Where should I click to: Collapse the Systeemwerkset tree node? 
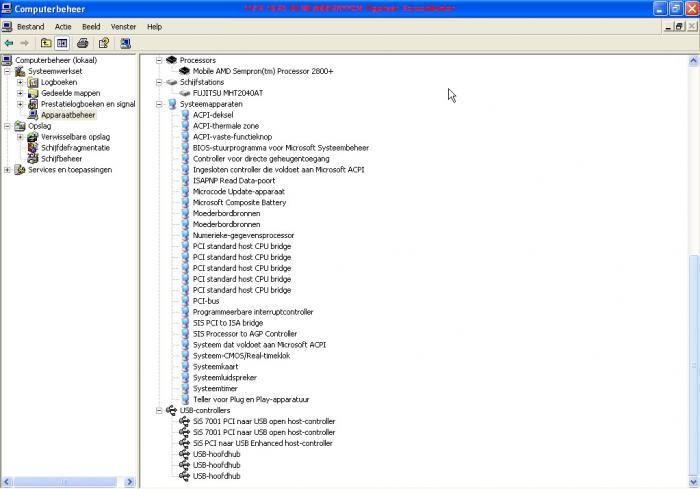pyautogui.click(x=7, y=71)
